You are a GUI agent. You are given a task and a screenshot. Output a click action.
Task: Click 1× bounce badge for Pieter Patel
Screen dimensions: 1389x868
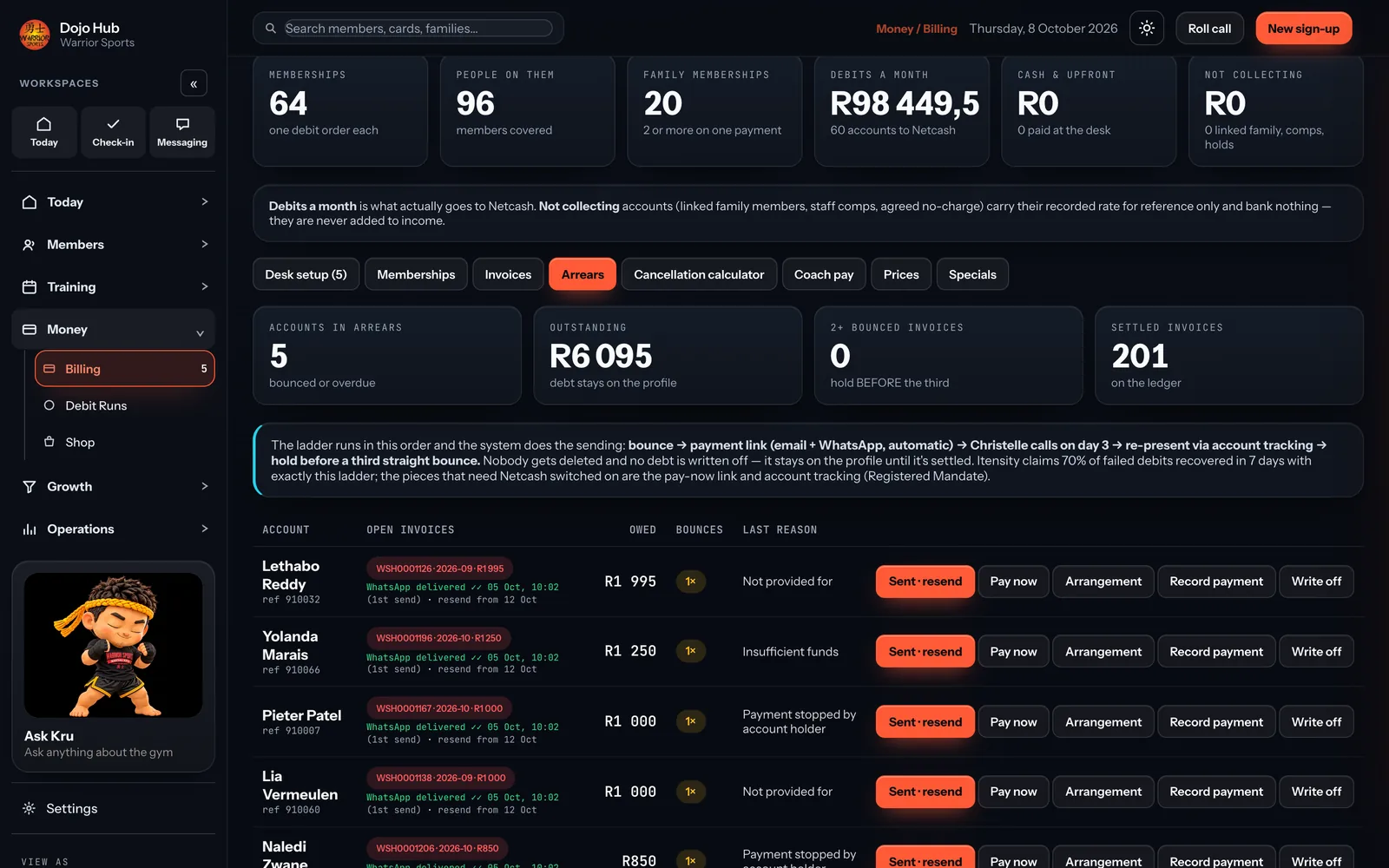pyautogui.click(x=690, y=721)
